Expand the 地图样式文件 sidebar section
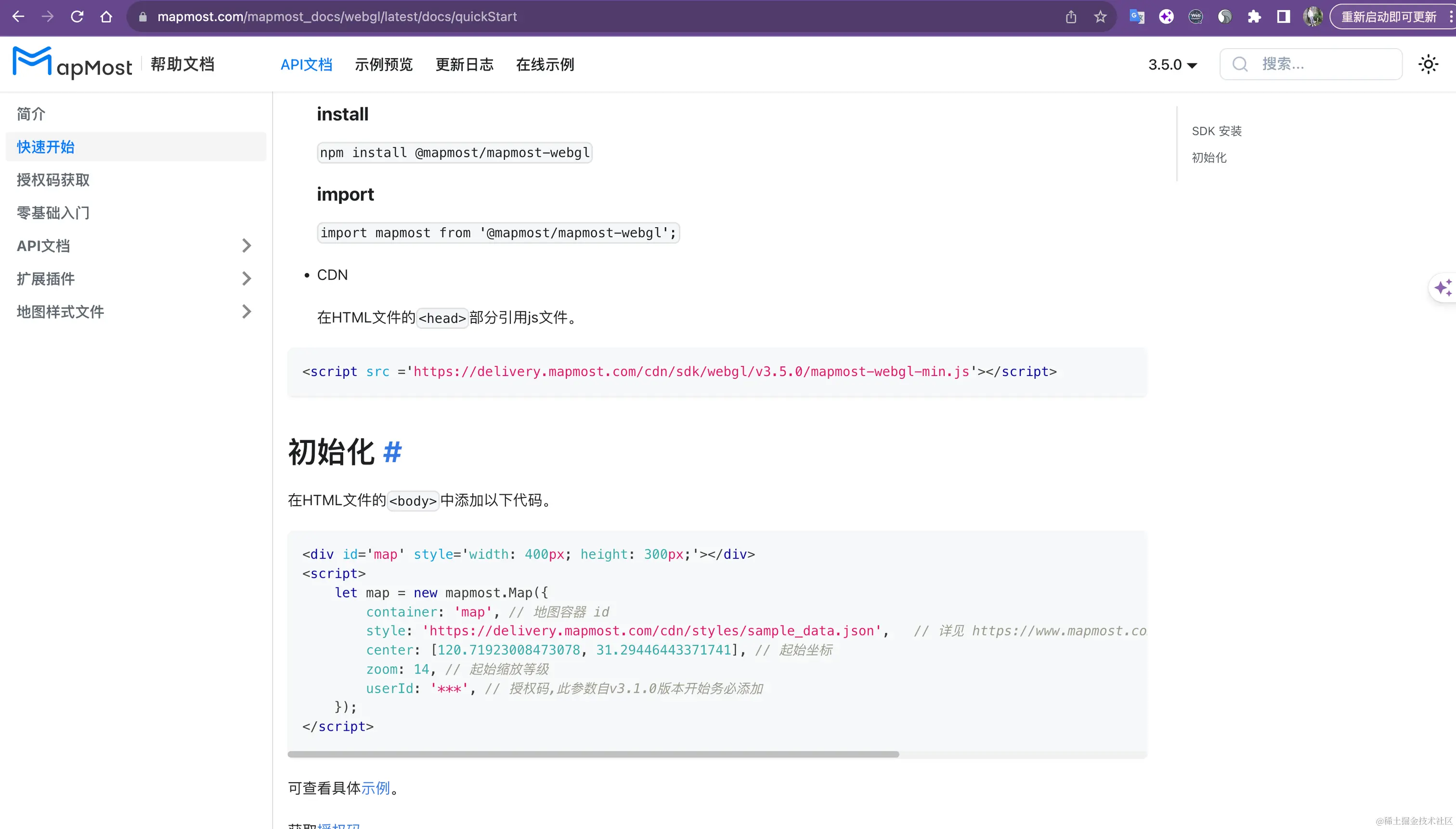This screenshot has width=1456, height=829. 246,312
